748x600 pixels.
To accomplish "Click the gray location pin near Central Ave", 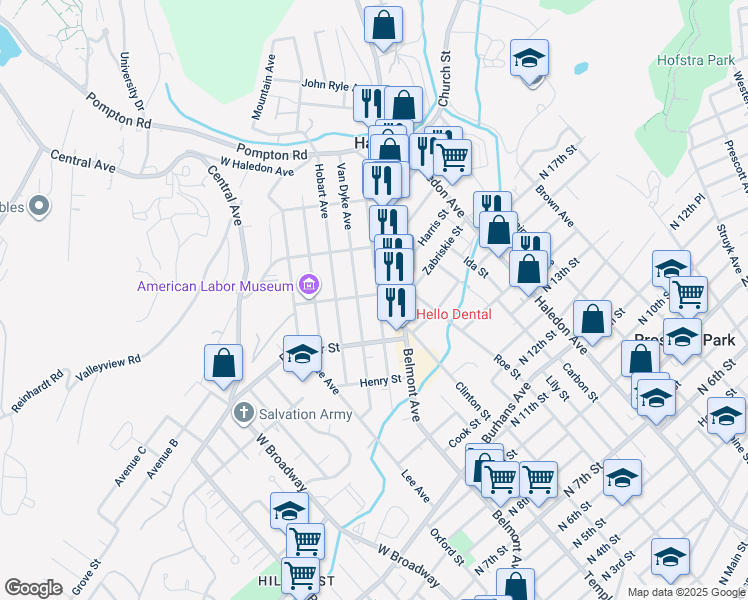I will (x=39, y=207).
